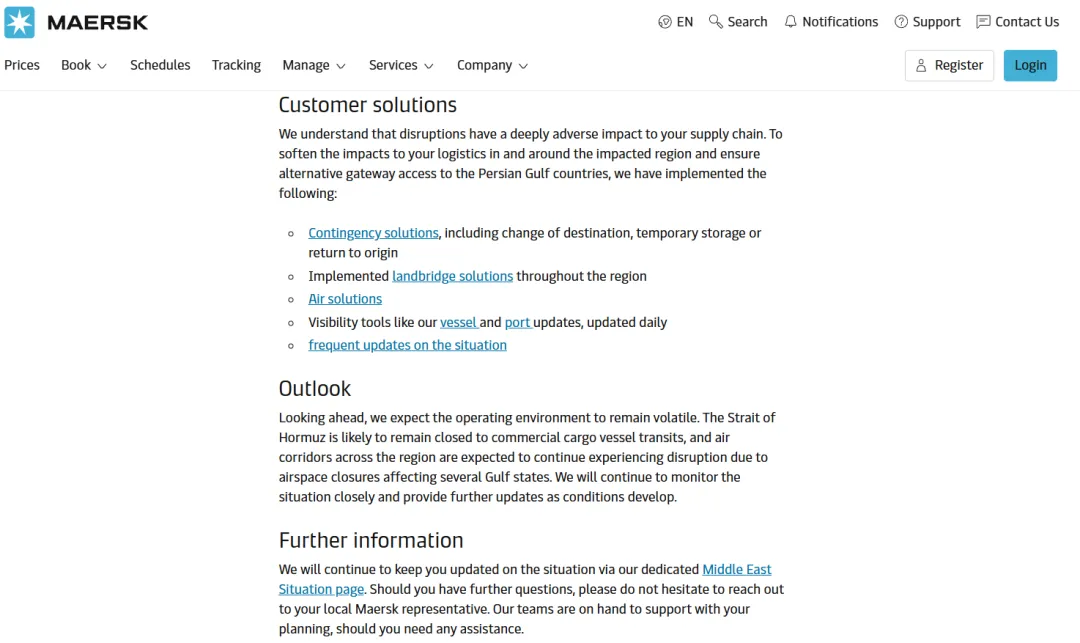Expand the Book dropdown chevron
This screenshot has height=643, width=1080.
(x=102, y=66)
